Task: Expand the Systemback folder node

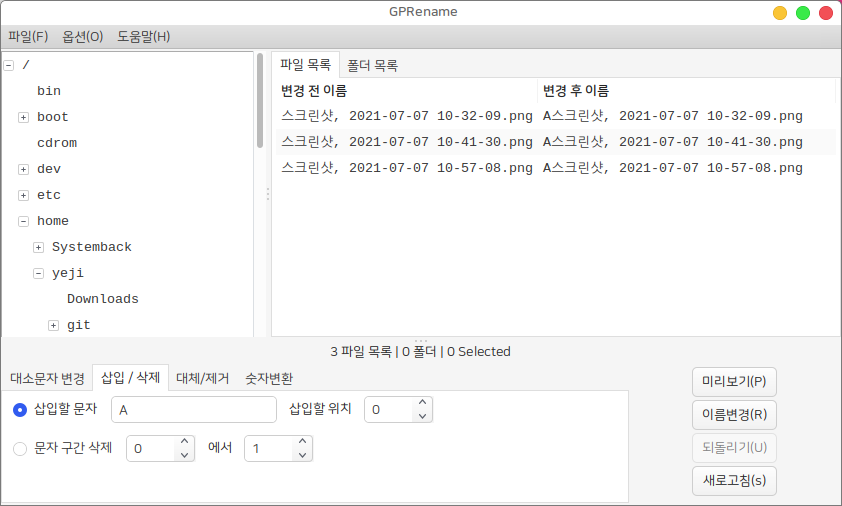Action: pyautogui.click(x=38, y=248)
